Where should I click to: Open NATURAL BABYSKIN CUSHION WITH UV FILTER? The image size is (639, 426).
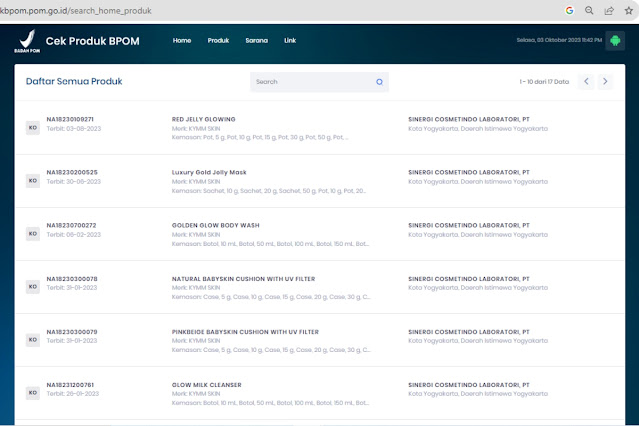[x=243, y=279]
